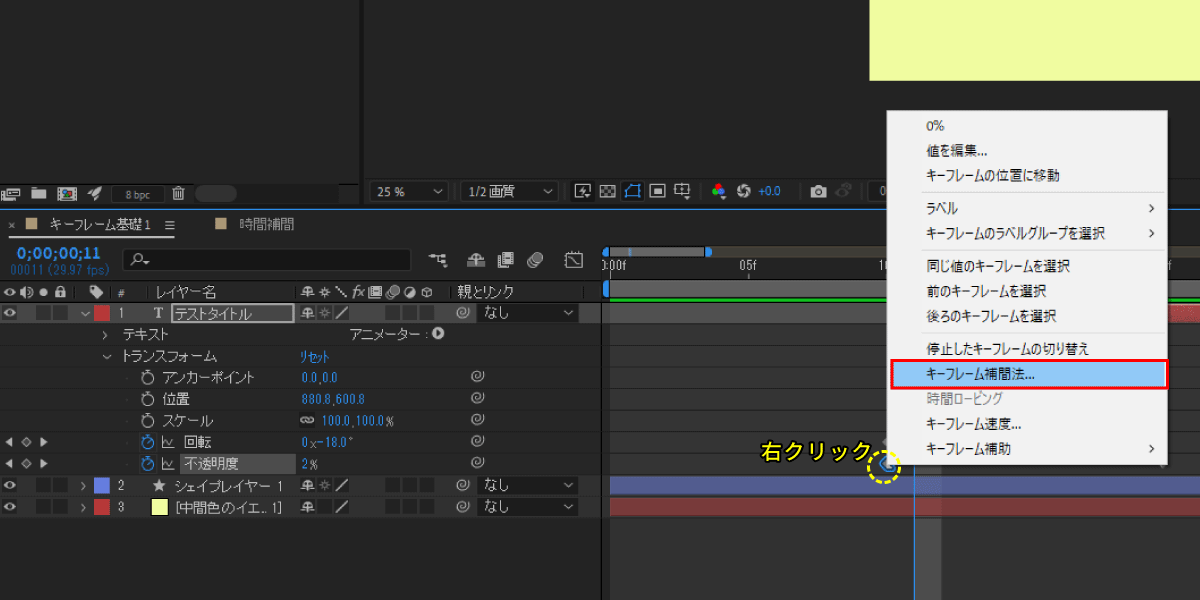This screenshot has height=600, width=1200.
Task: Click the show snapshot icon
Action: click(844, 191)
